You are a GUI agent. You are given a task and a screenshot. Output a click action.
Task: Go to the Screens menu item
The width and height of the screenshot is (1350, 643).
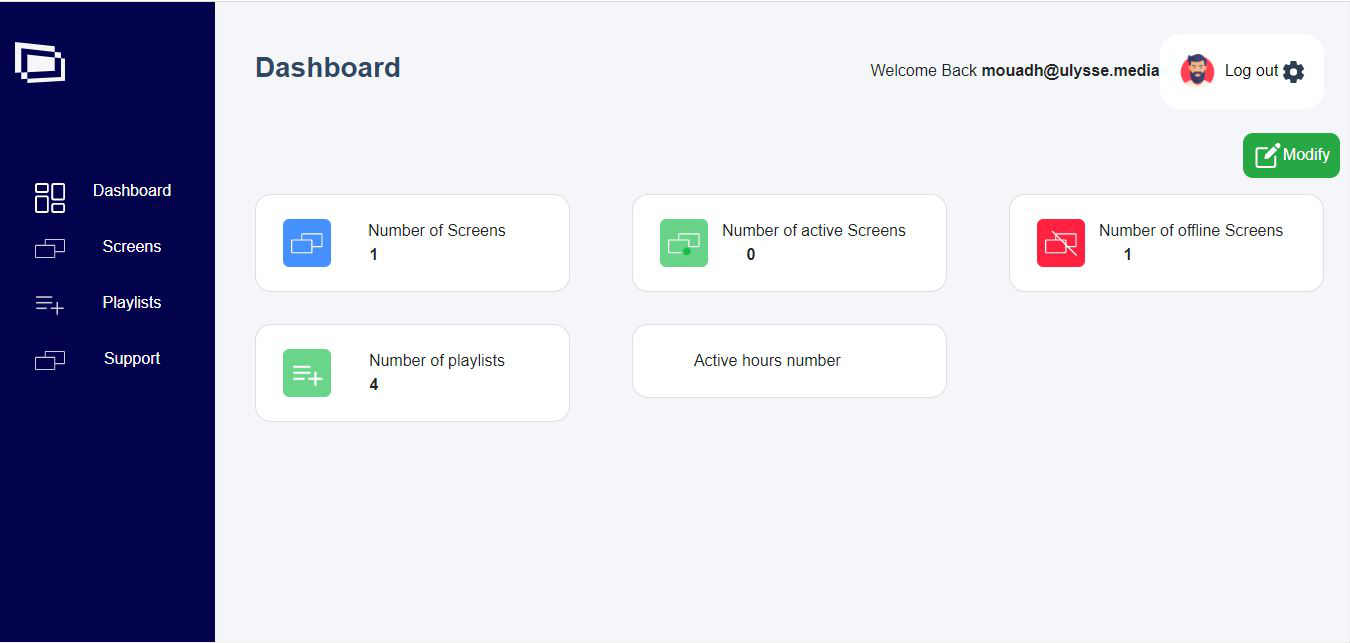pyautogui.click(x=132, y=246)
